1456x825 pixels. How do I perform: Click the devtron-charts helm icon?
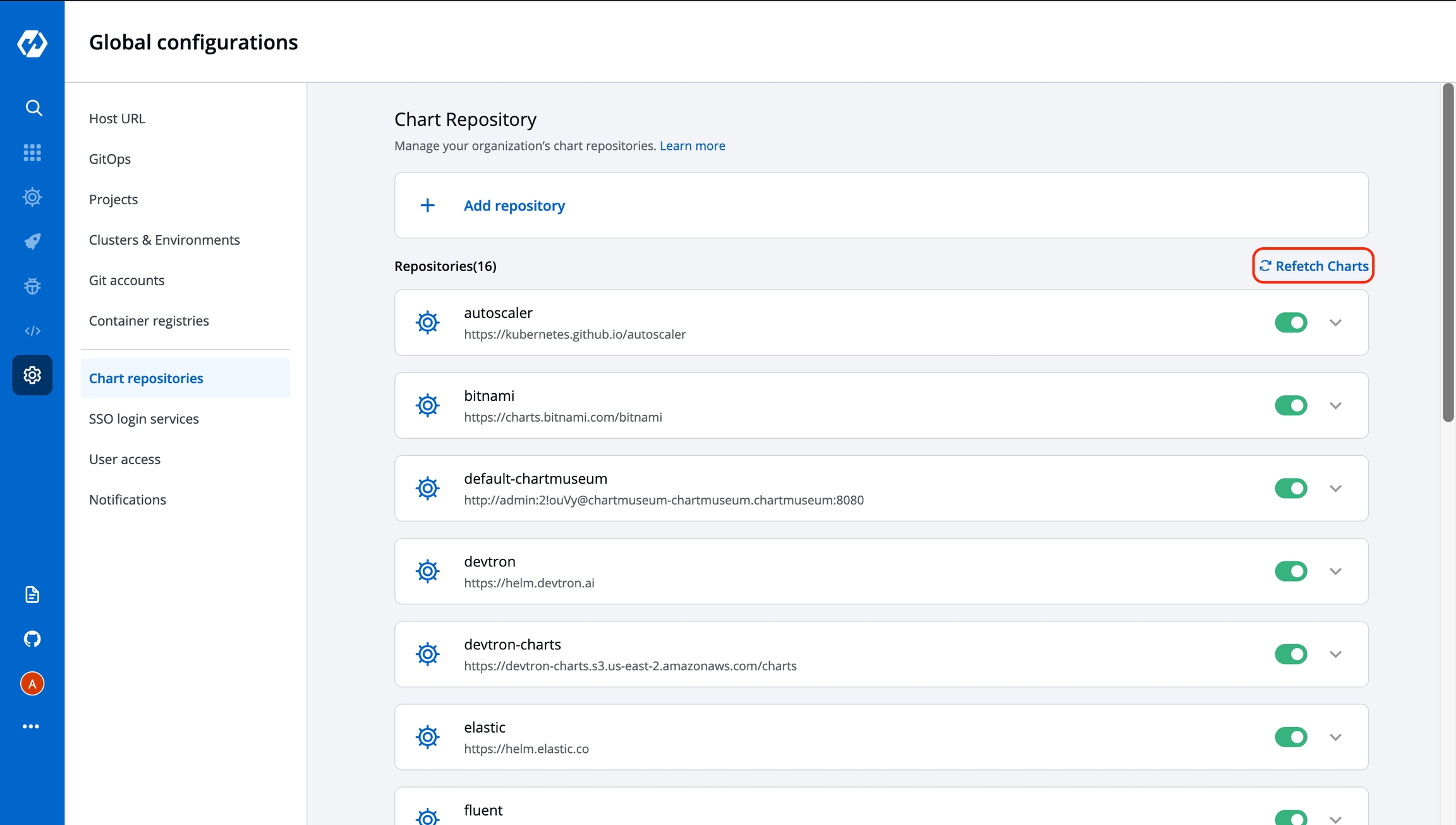point(428,654)
